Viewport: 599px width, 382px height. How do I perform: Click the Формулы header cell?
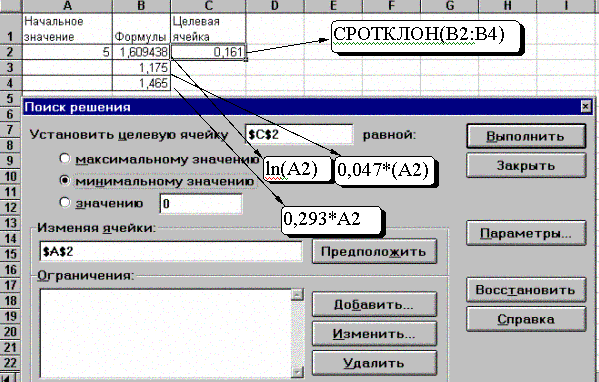click(x=141, y=29)
